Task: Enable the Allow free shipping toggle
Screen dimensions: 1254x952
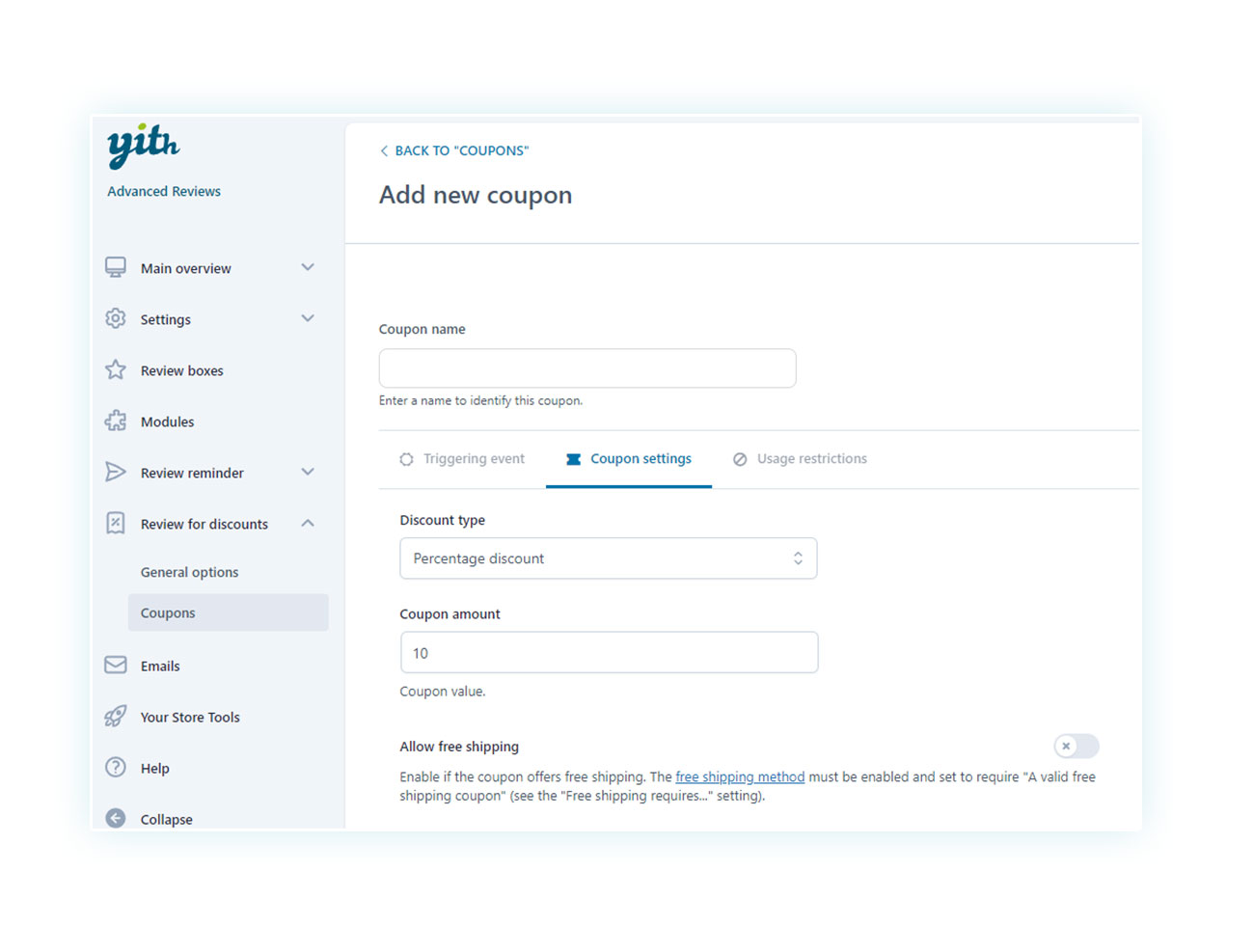Action: pos(1077,746)
